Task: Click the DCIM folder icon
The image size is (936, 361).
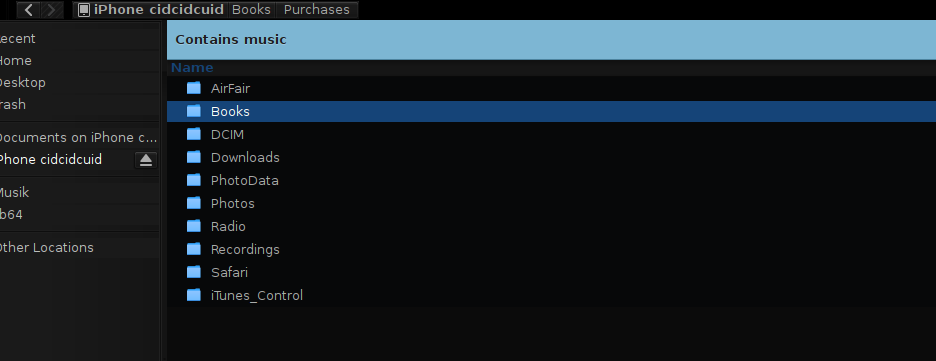Action: 193,134
